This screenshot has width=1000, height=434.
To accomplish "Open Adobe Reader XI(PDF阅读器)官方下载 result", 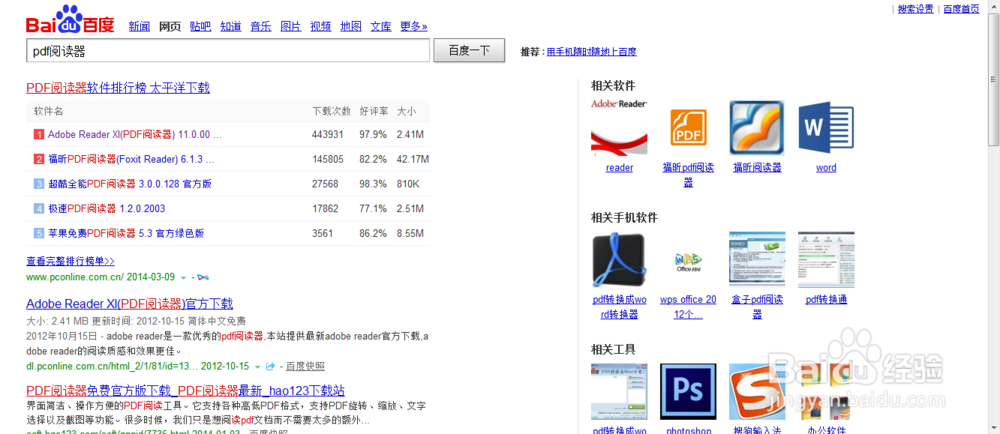I will (x=129, y=303).
